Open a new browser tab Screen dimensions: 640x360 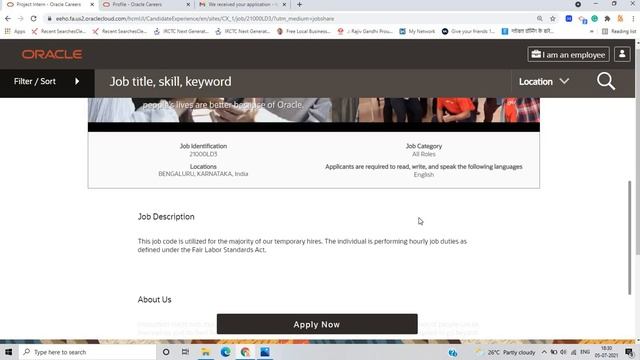[x=299, y=4]
